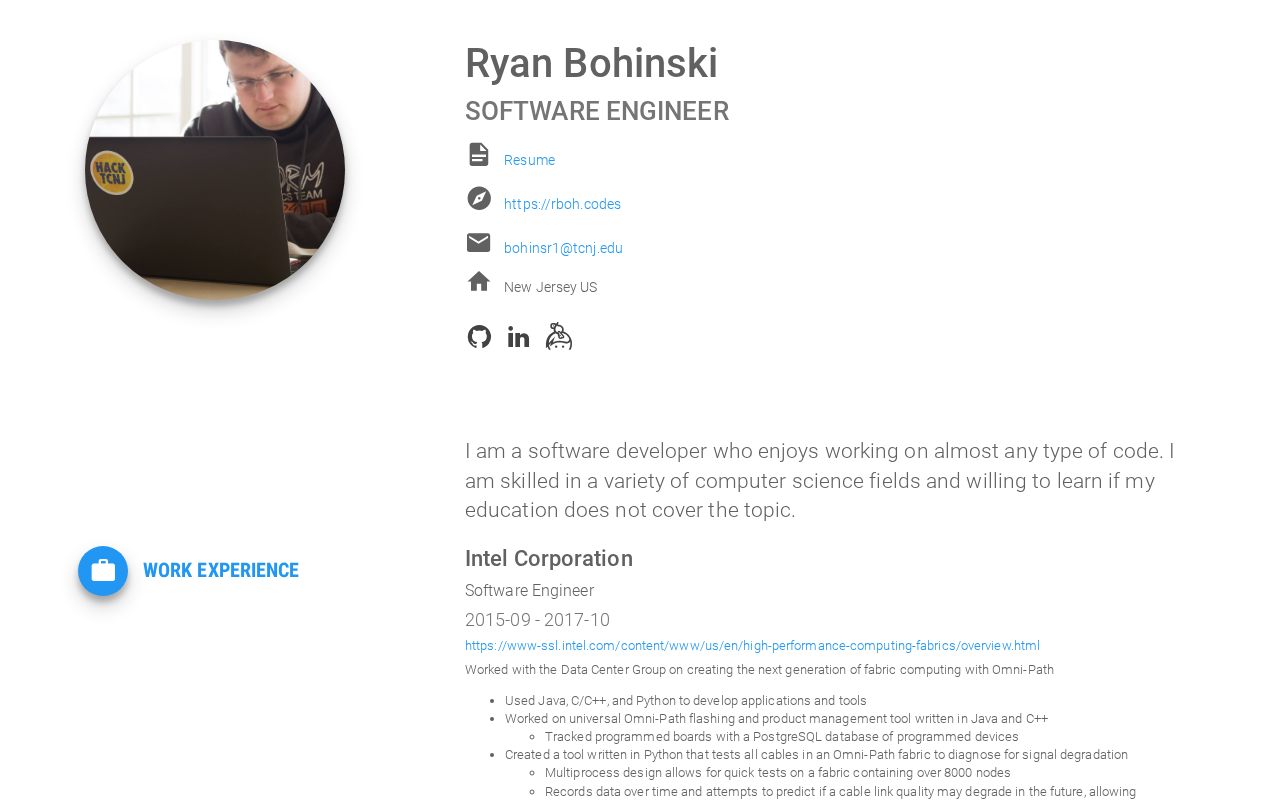Viewport: 1280px width, 800px height.
Task: Click the circular profile photo
Action: 215,170
